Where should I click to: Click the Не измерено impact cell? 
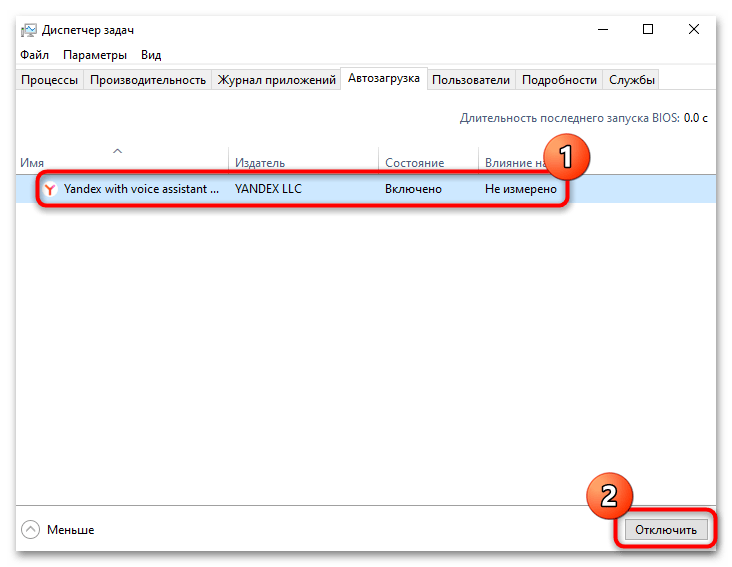[x=521, y=189]
